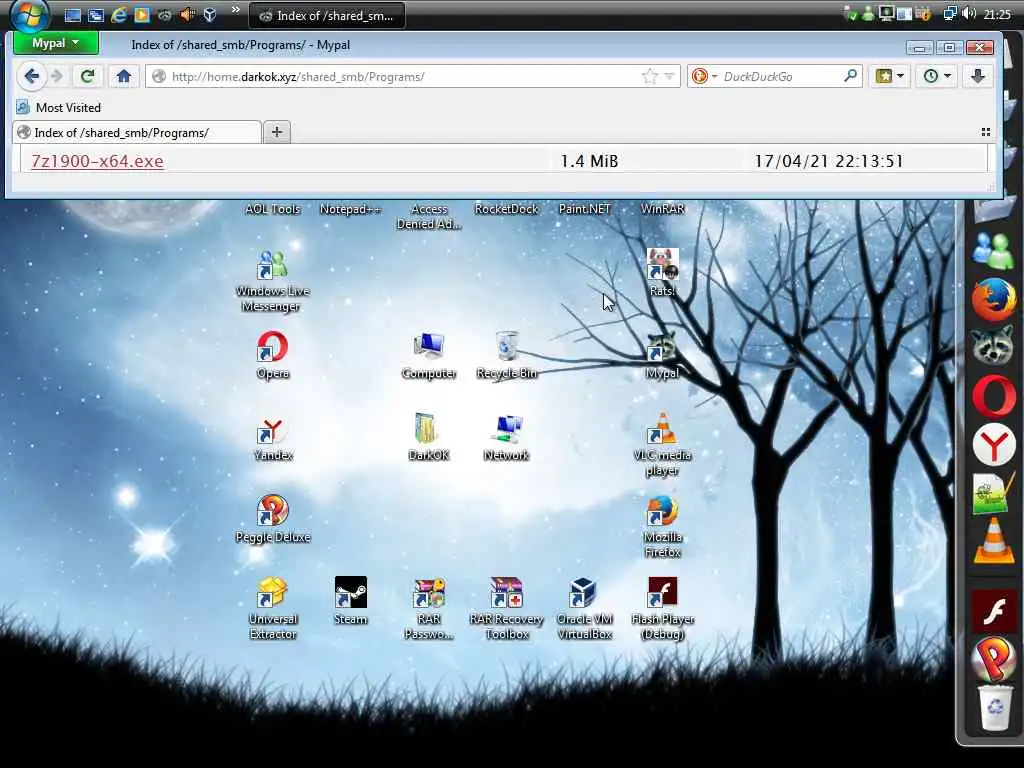Select the Computer desktop icon

click(x=428, y=355)
